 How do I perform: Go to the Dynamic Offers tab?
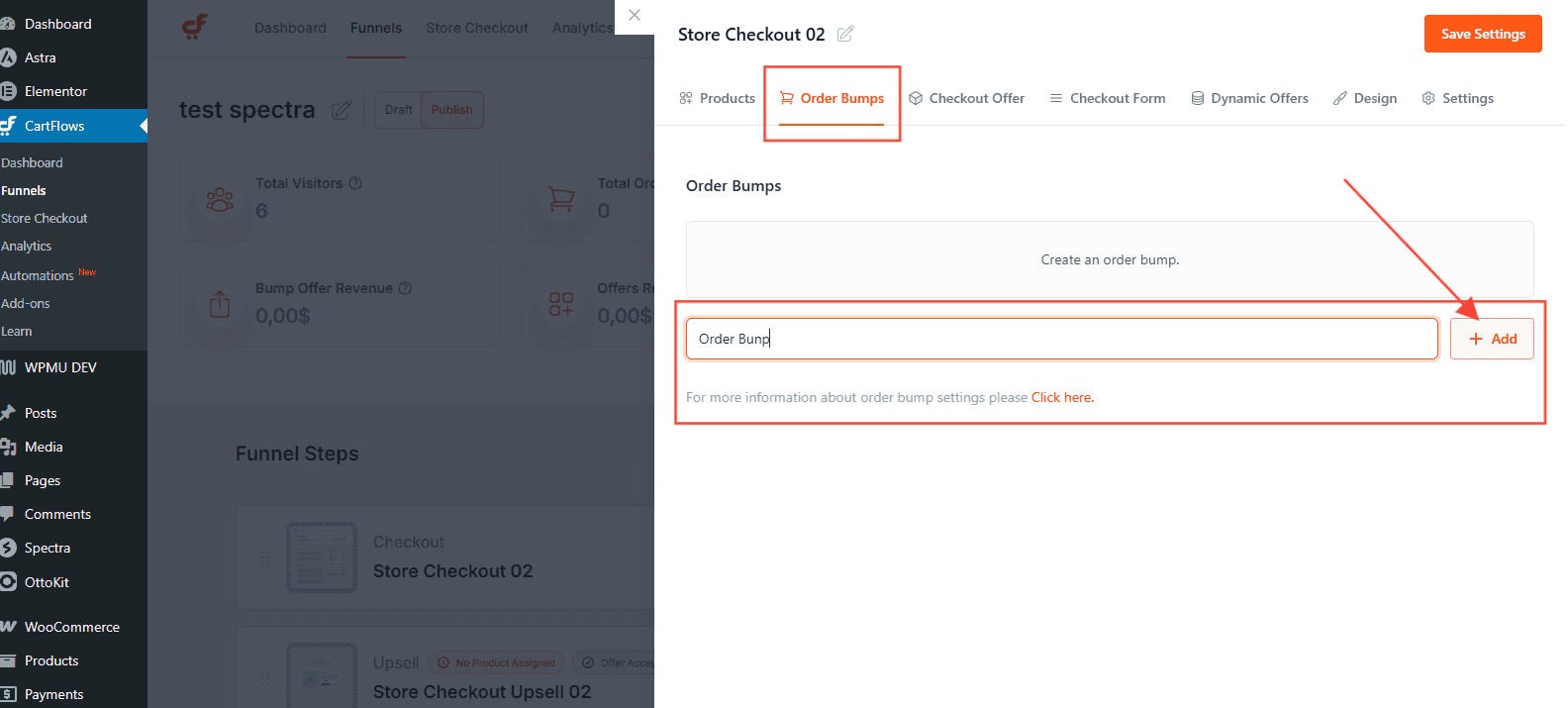click(x=1249, y=98)
